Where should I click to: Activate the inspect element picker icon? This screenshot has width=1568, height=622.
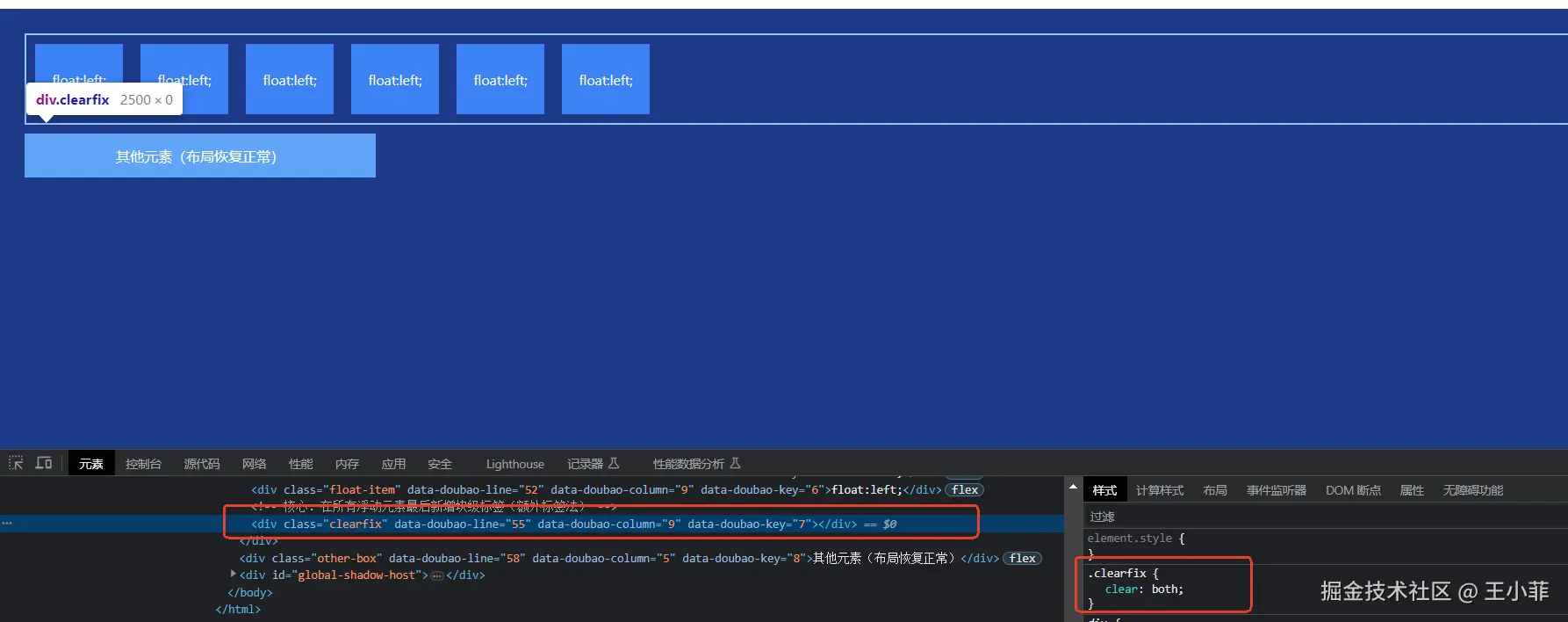pyautogui.click(x=16, y=463)
